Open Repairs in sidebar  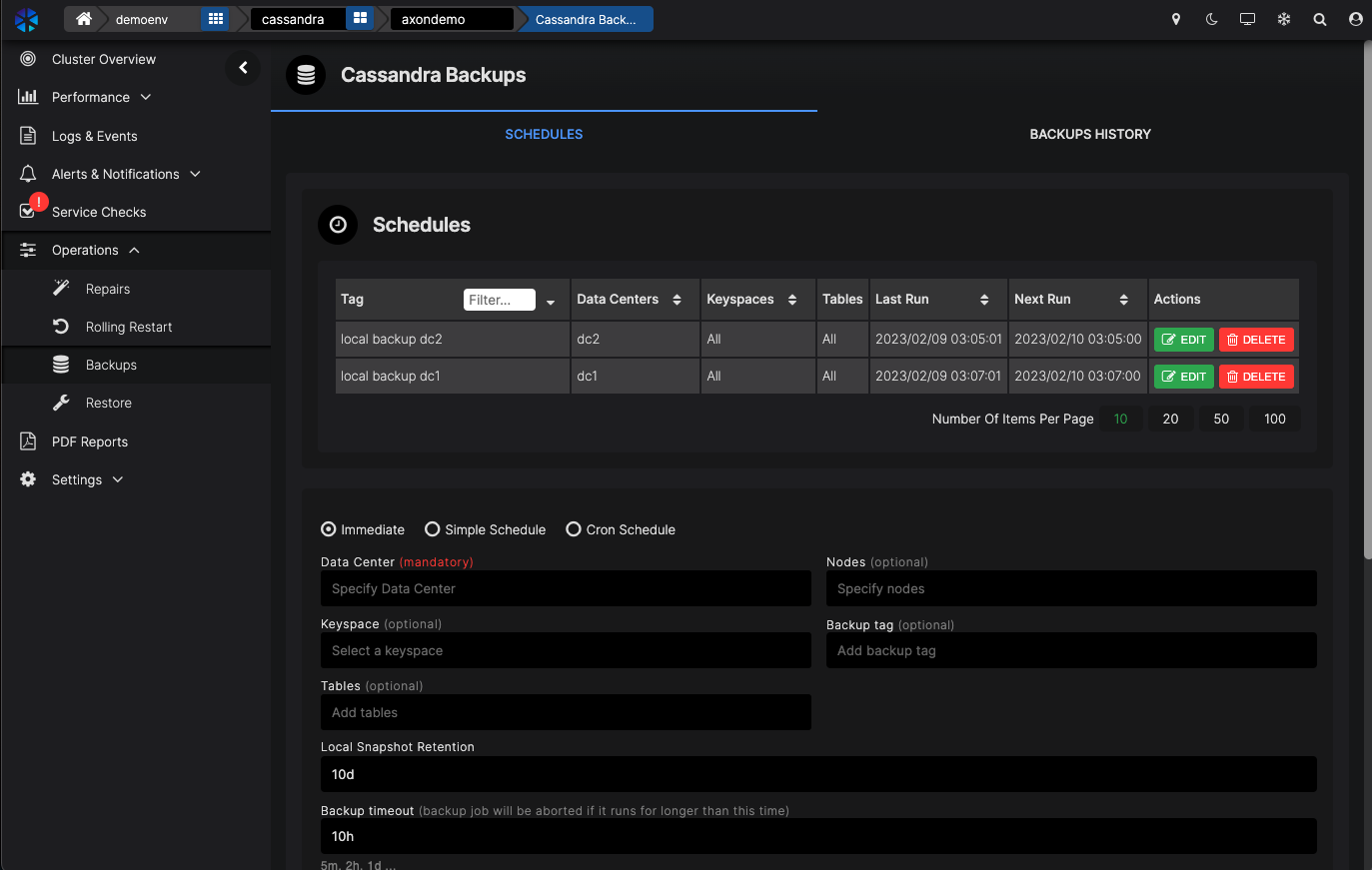click(x=108, y=289)
